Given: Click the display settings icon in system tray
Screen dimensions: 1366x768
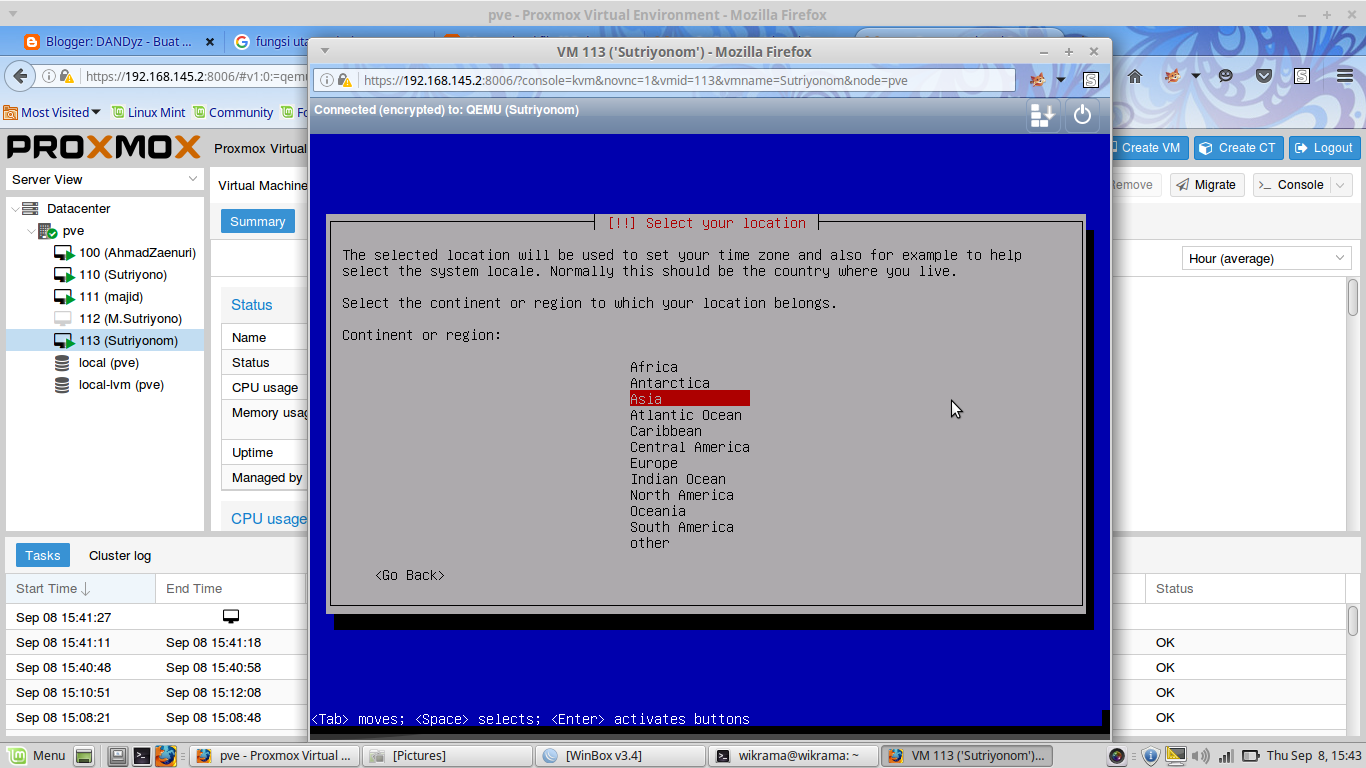Looking at the screenshot, I should tap(1176, 755).
